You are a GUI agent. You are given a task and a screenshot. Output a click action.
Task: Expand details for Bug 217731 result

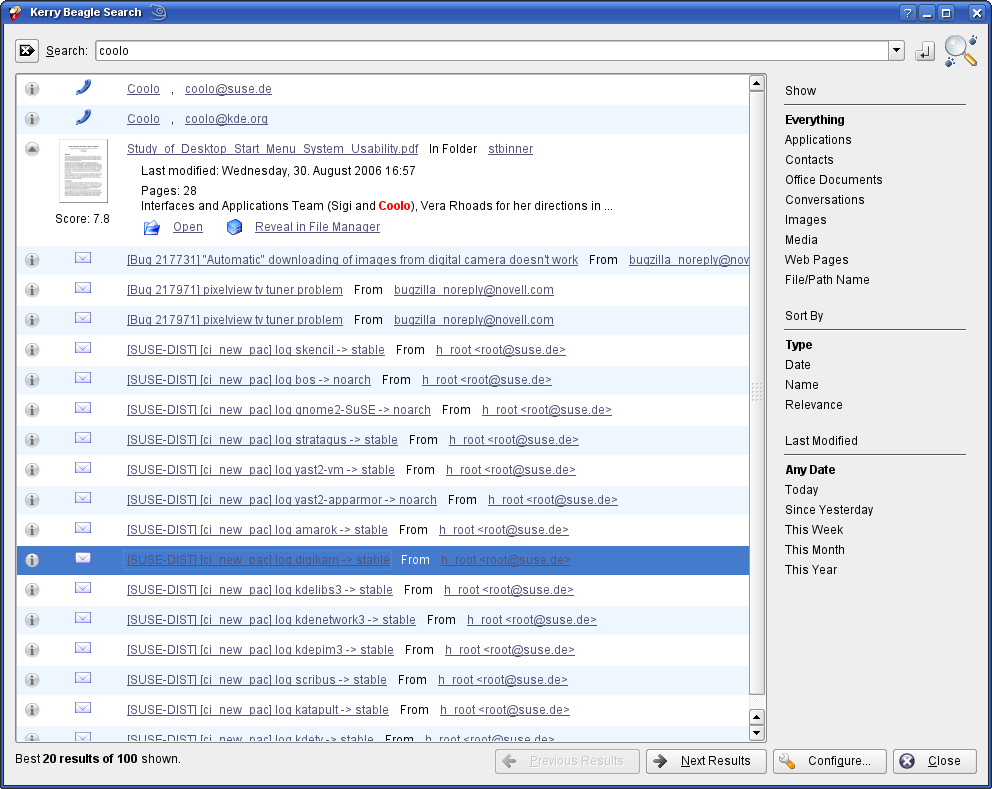coord(32,260)
